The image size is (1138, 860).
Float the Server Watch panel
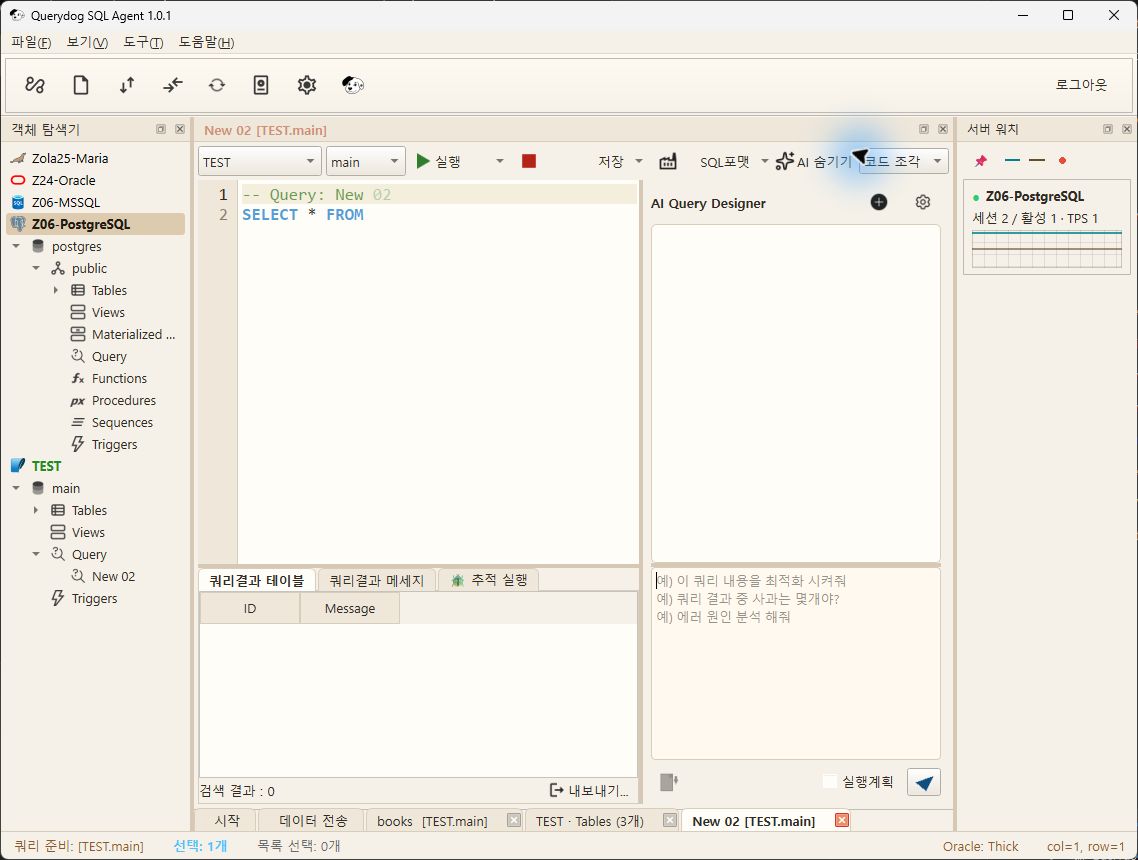[1108, 129]
